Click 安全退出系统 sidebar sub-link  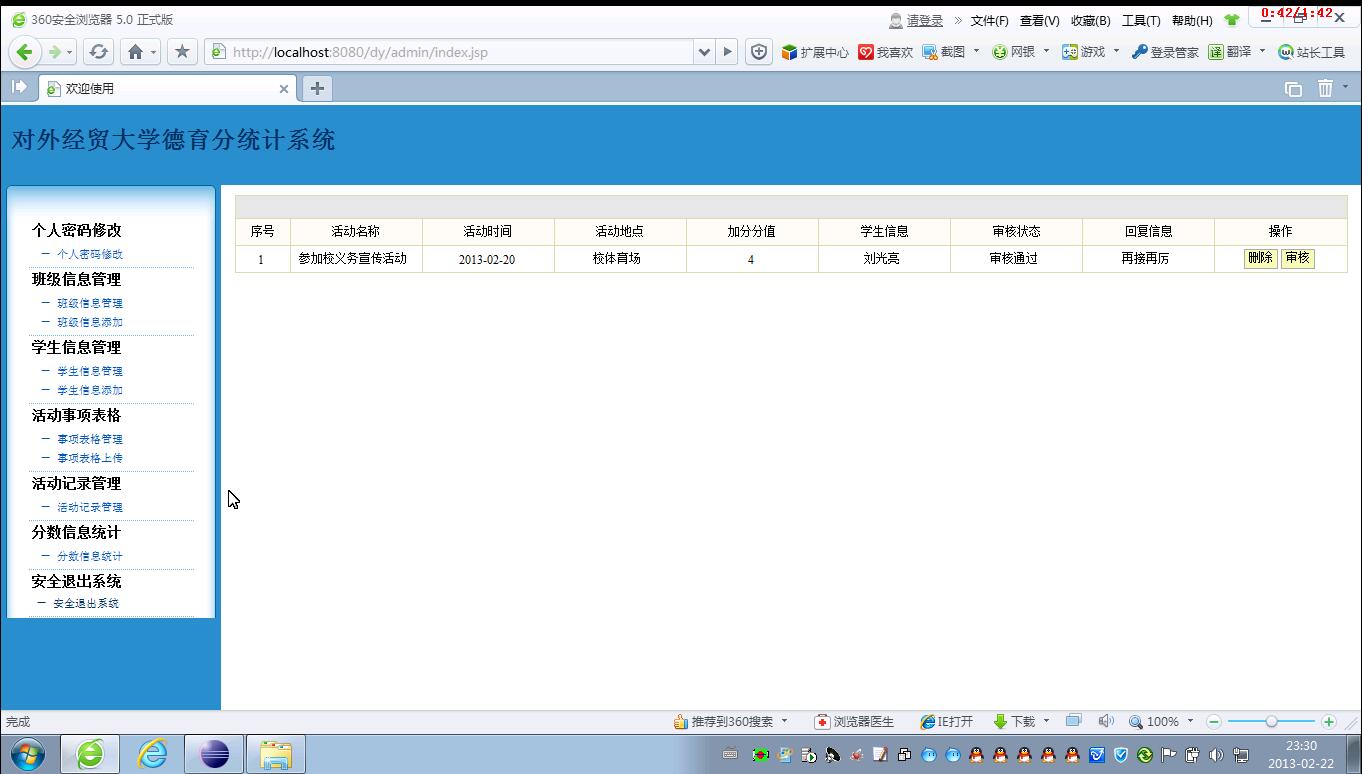(86, 603)
